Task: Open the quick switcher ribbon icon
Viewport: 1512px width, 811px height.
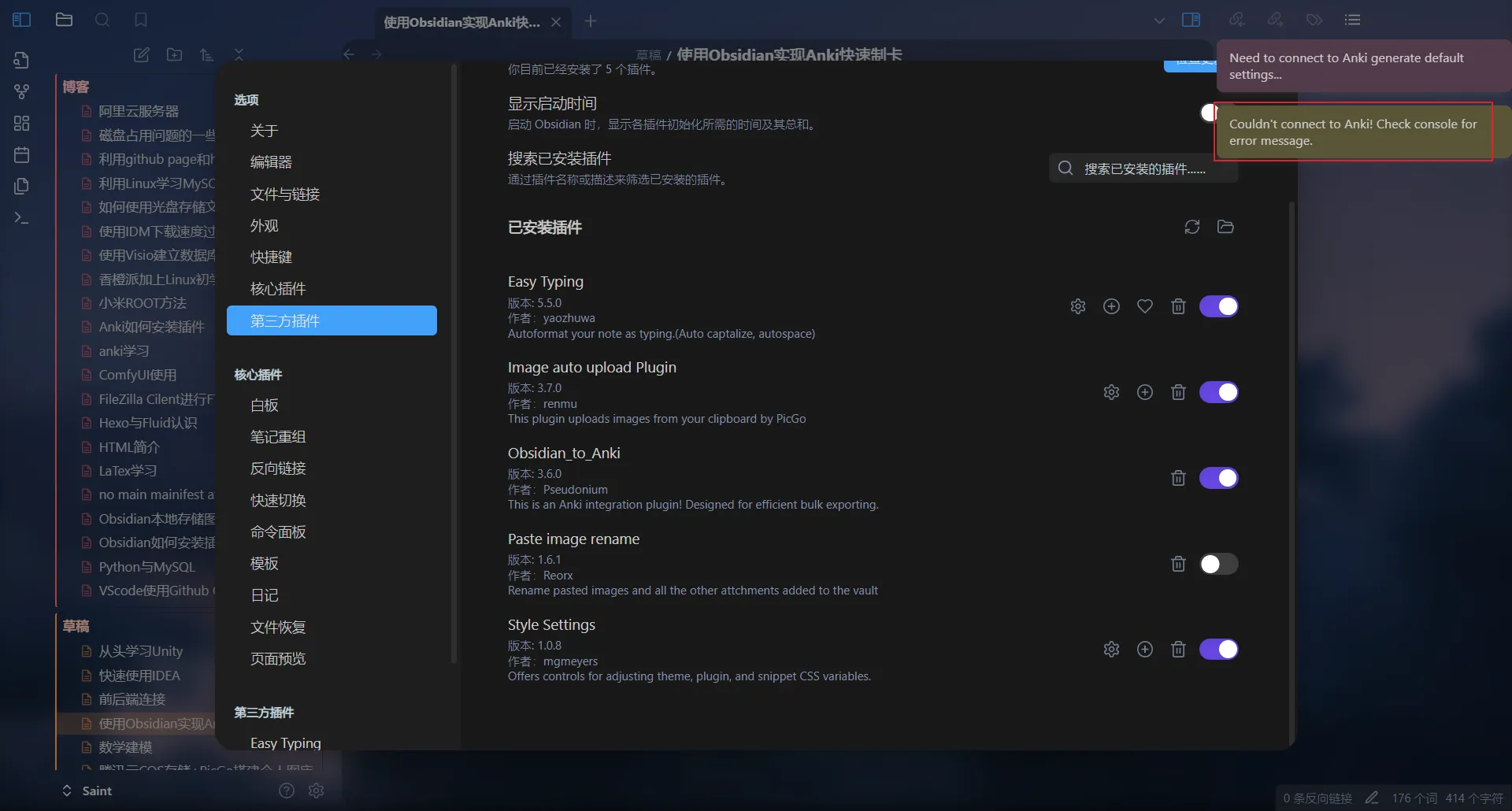Action: (22, 60)
